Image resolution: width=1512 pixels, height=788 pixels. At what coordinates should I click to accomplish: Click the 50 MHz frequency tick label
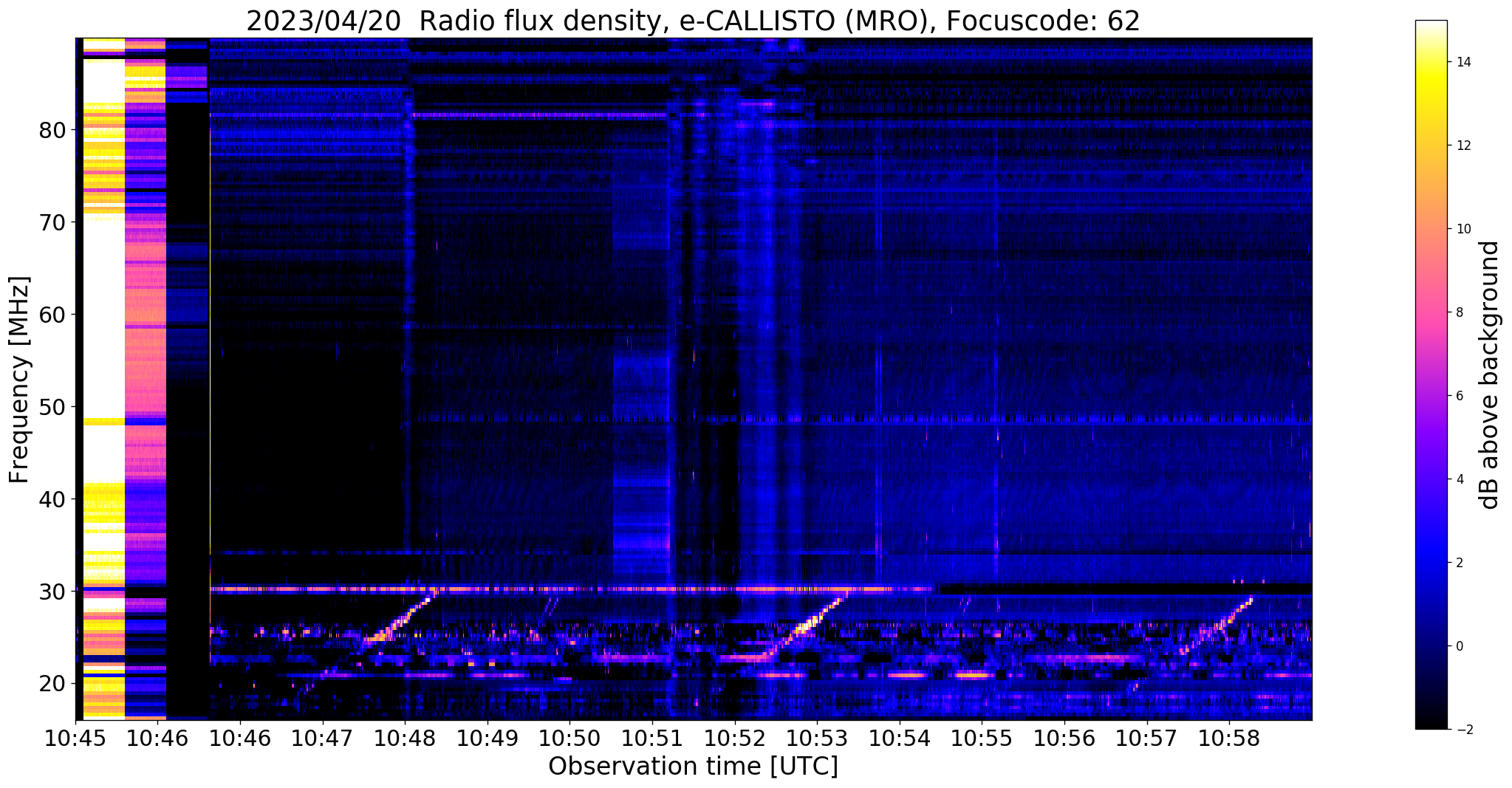coord(52,407)
